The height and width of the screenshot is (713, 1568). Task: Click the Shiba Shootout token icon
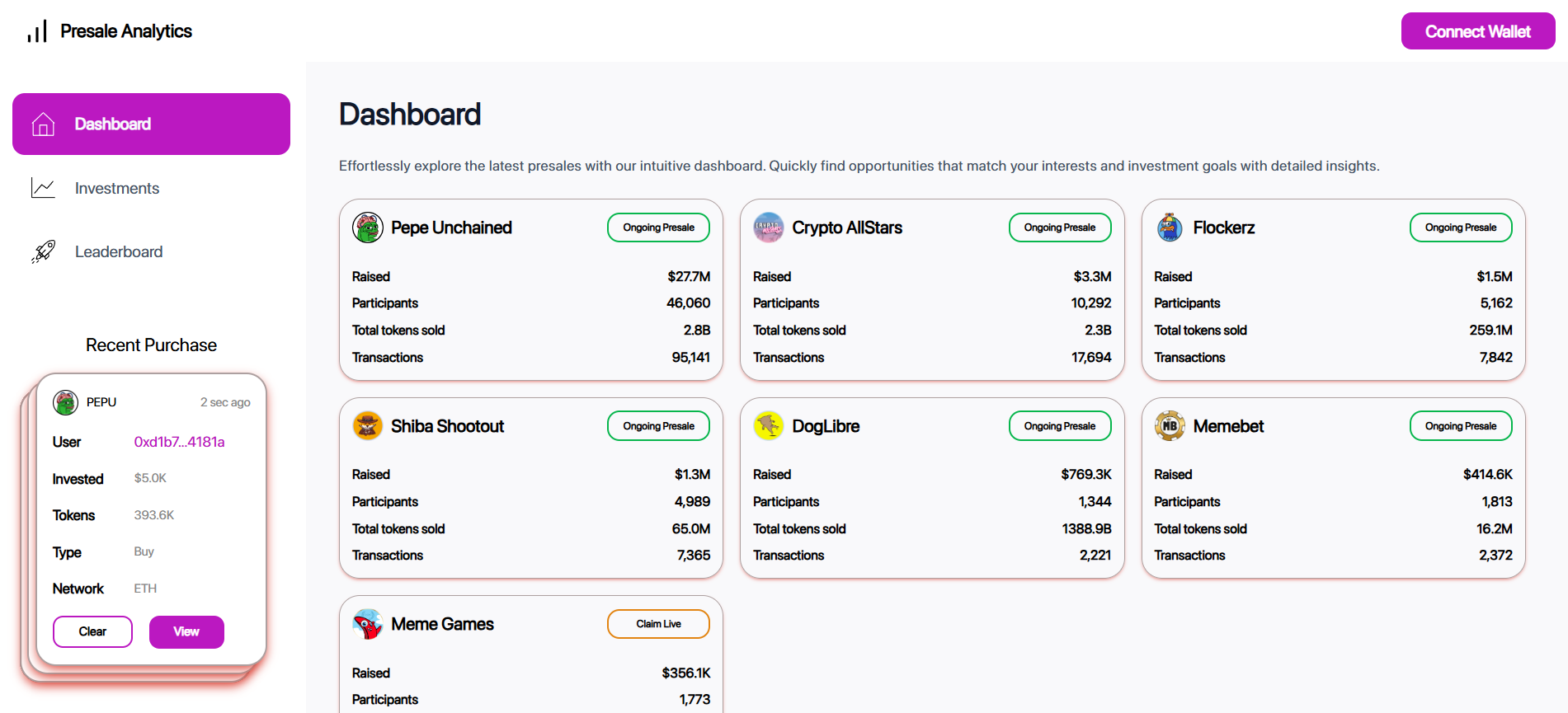368,426
